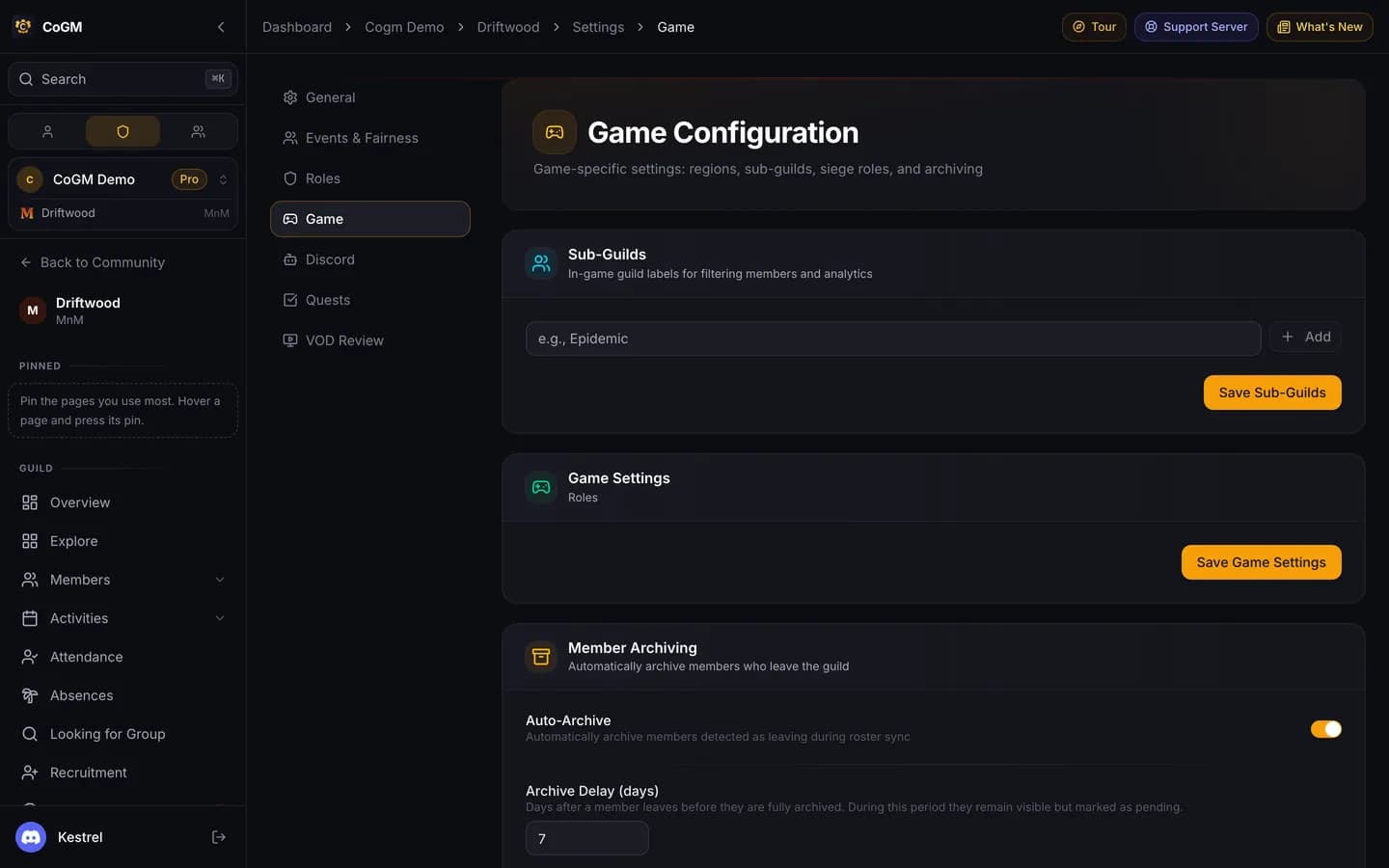The height and width of the screenshot is (868, 1389).
Task: Select the person view icon tab
Action: [47, 131]
